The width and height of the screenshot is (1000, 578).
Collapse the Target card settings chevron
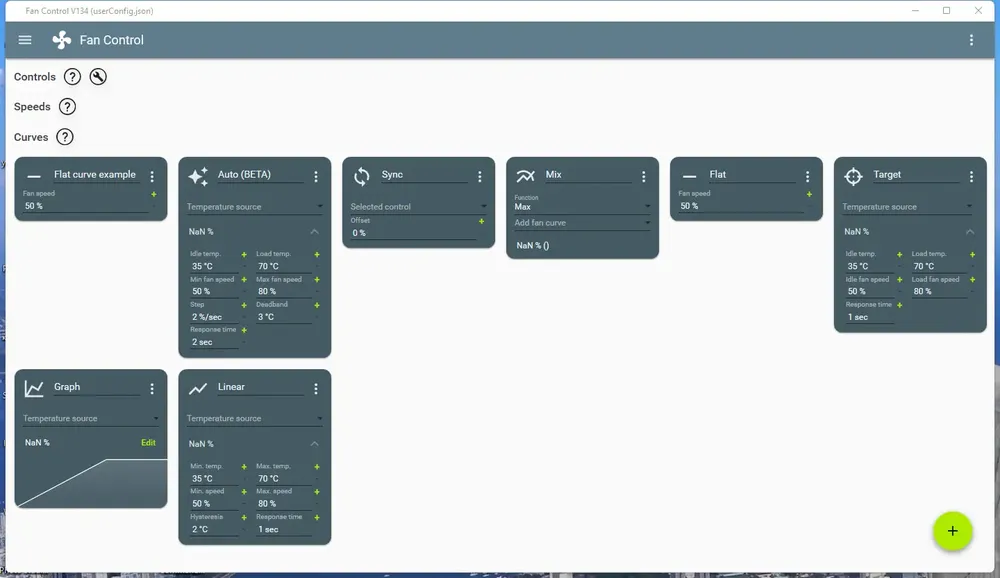coord(970,232)
